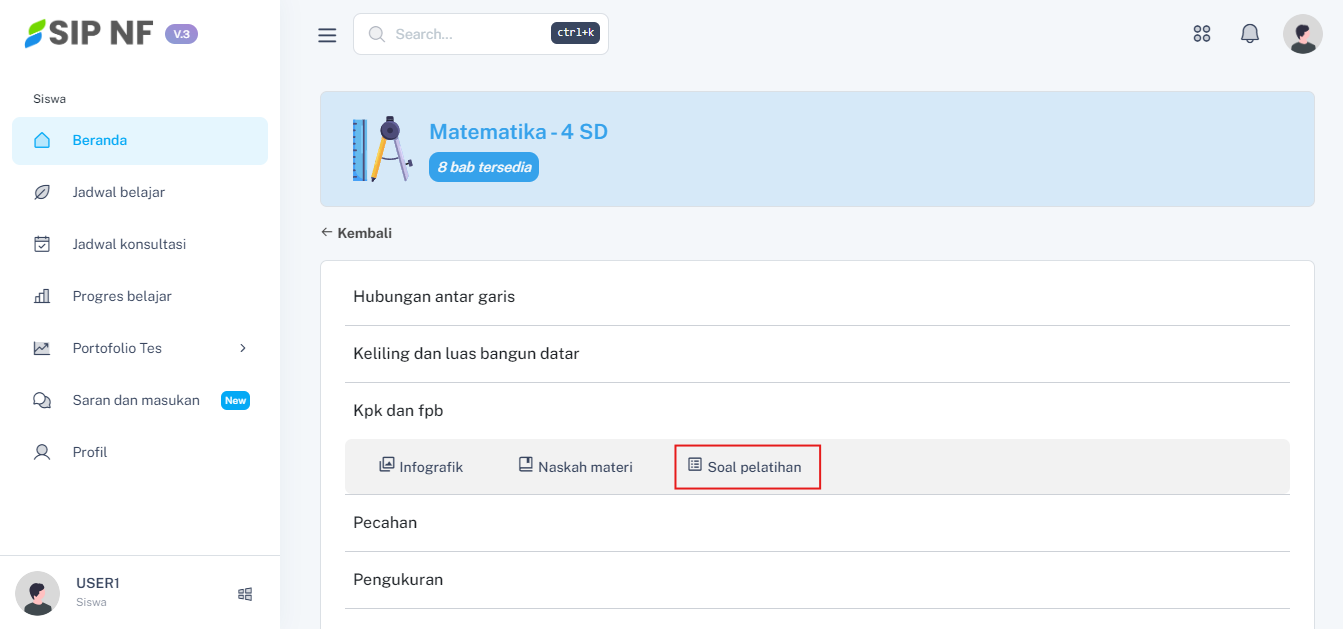Collapse the Kpk dan fpb chapter
The height and width of the screenshot is (629, 1343).
click(x=398, y=410)
